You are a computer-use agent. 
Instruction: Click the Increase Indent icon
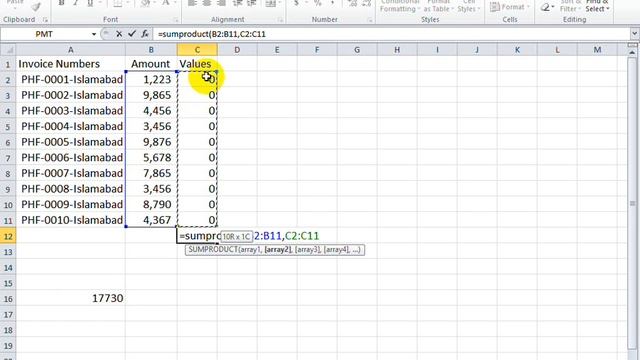point(252,3)
